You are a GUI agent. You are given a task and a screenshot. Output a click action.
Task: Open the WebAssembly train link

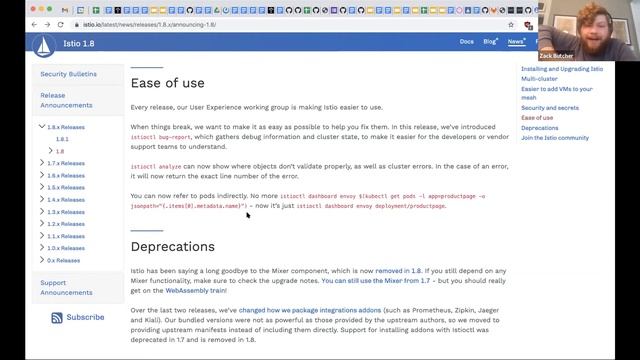click(x=195, y=291)
